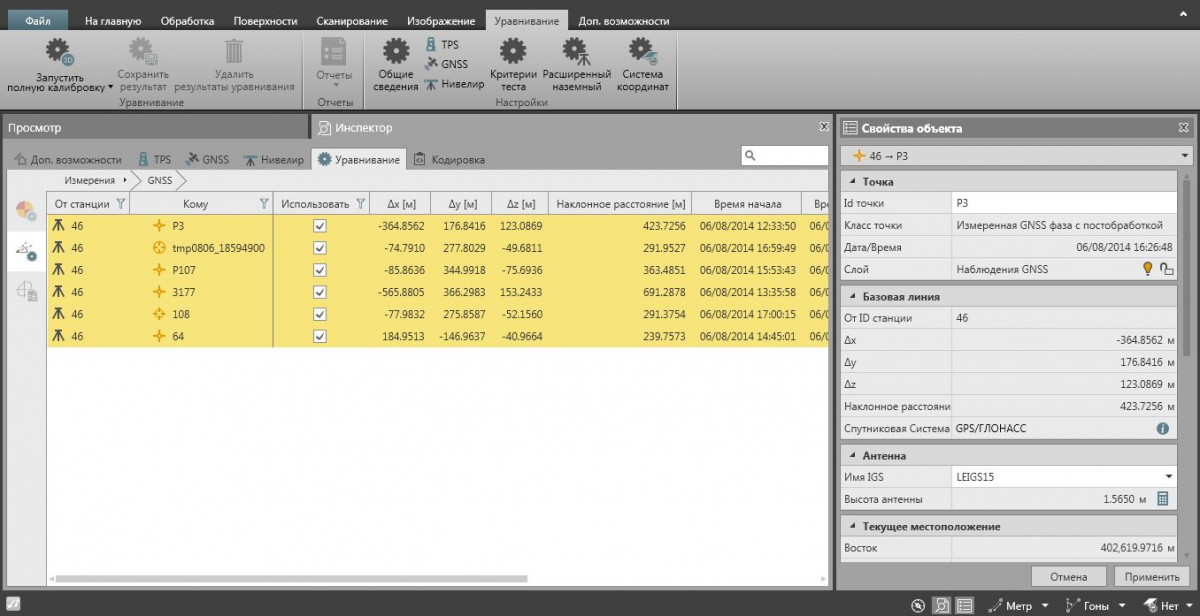The width and height of the screenshot is (1200, 616).
Task: Open the Кодировка inspector tab
Action: [449, 159]
